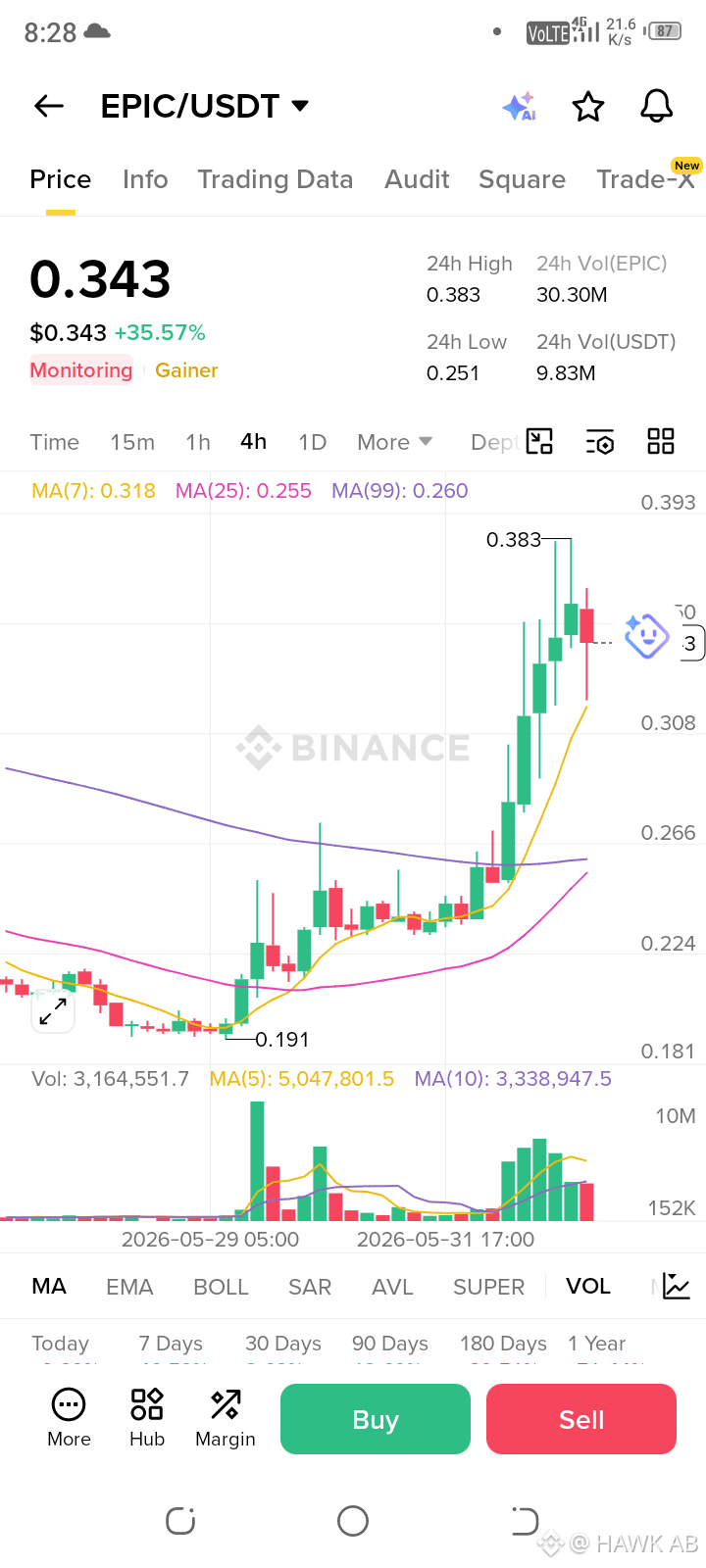Open Margin trading icon
This screenshot has width=706, height=1568.
(x=226, y=1418)
